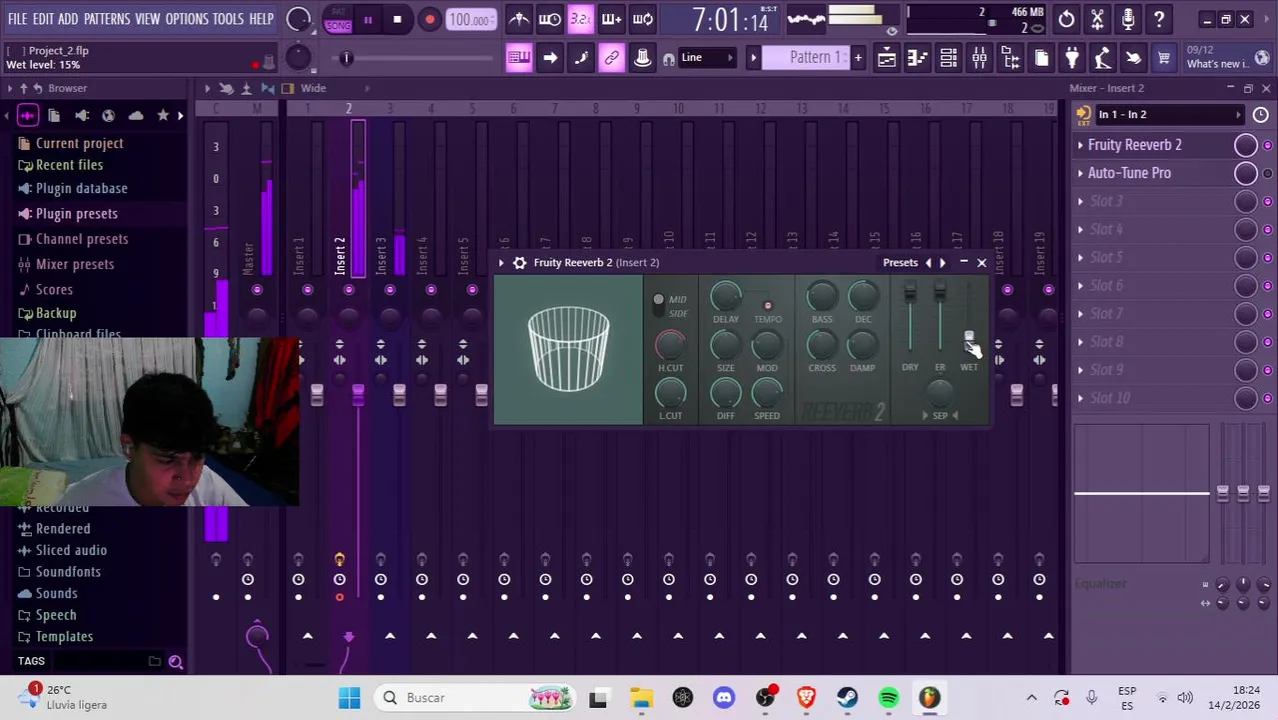
Task: Open the Soundfonts browser folder
Action: point(68,572)
